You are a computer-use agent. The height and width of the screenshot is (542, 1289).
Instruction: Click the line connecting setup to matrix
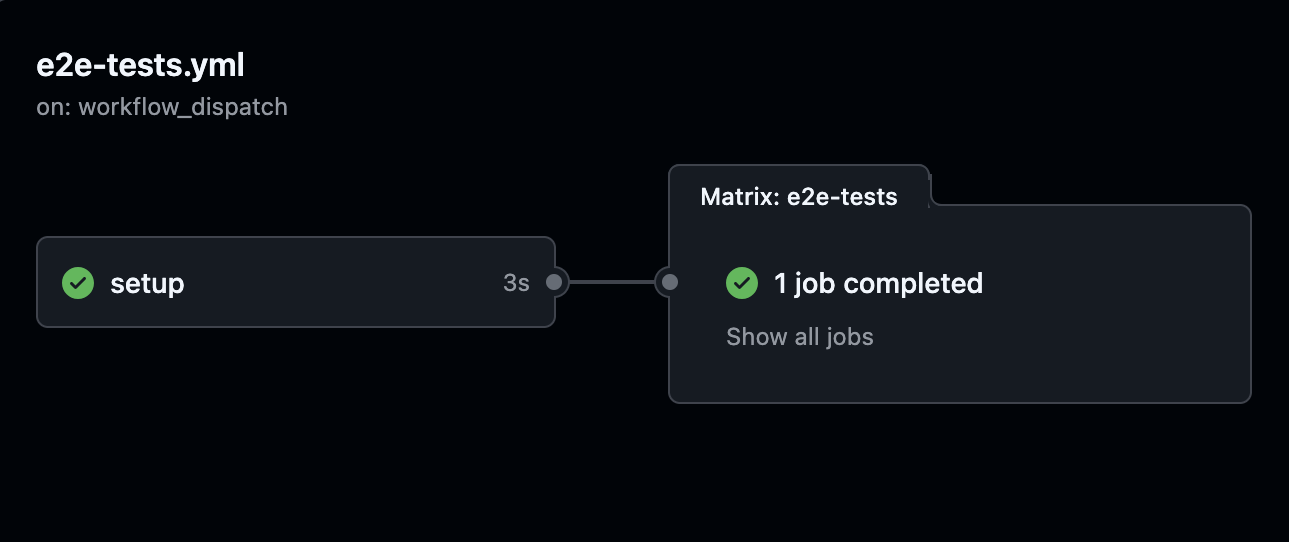[611, 283]
